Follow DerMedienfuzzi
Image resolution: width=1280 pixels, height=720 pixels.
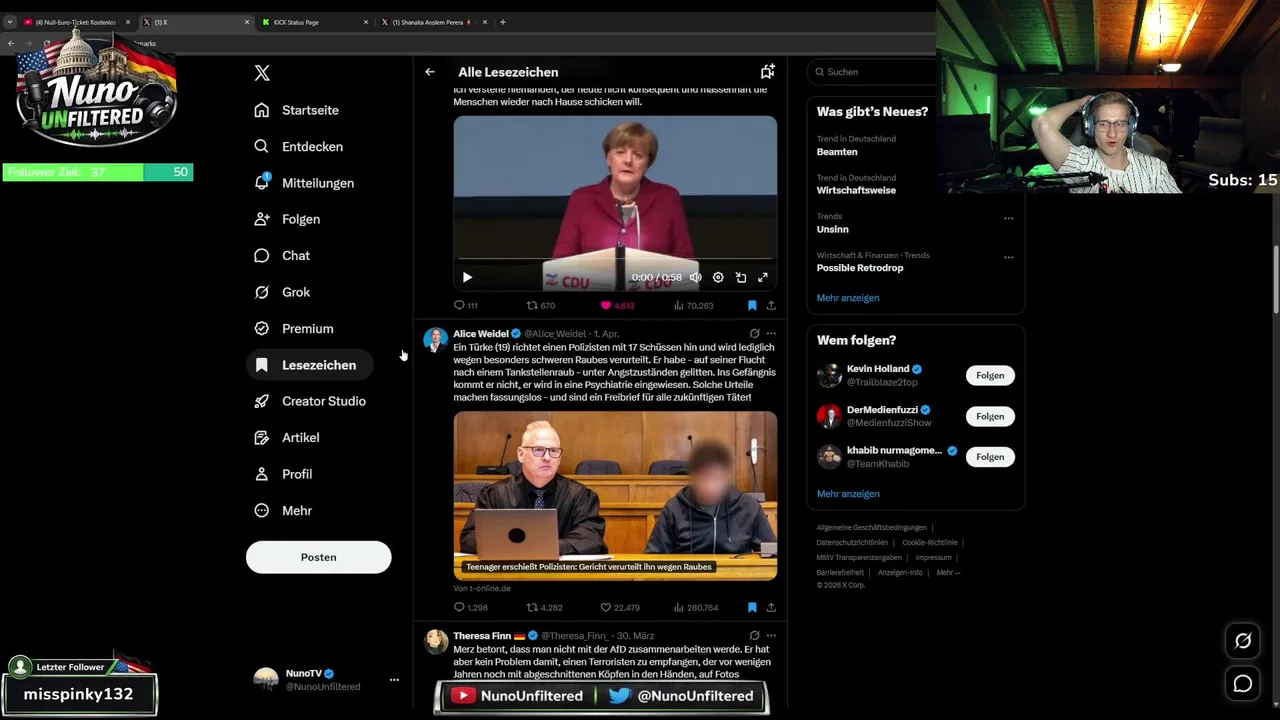click(990, 416)
